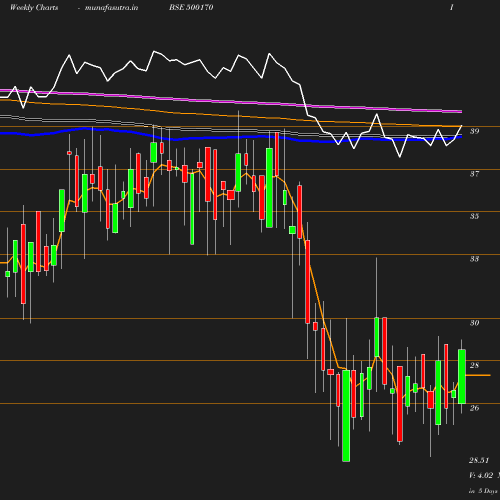Click the 'in 5 Days' footer text
The height and width of the screenshot is (500, 500).
[x=483, y=491]
